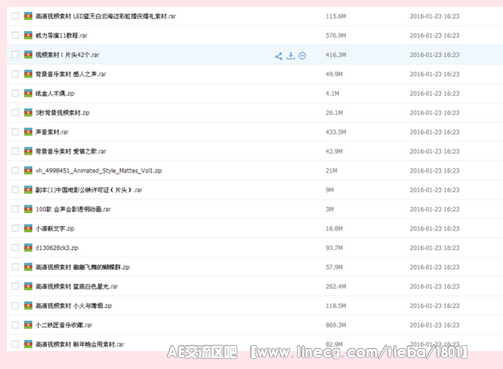Screen dimensions: 503x369
Task: Check the box for 5秒背景视频素材.zip
Action: click(x=15, y=113)
